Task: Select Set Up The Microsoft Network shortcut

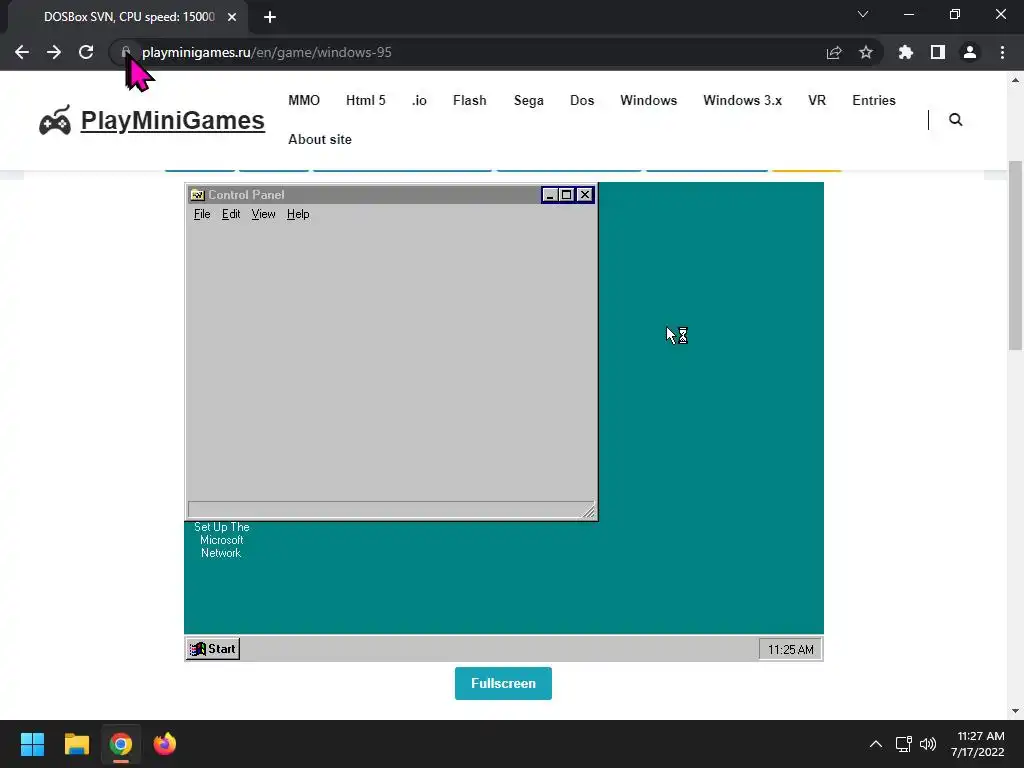Action: point(221,539)
